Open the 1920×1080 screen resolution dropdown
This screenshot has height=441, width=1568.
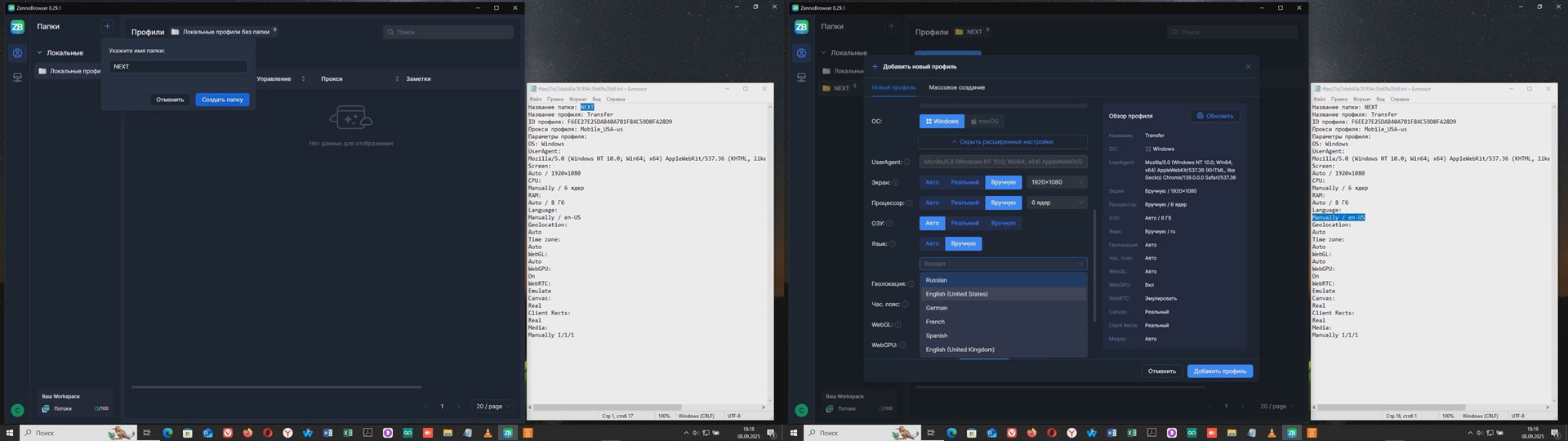click(1057, 182)
